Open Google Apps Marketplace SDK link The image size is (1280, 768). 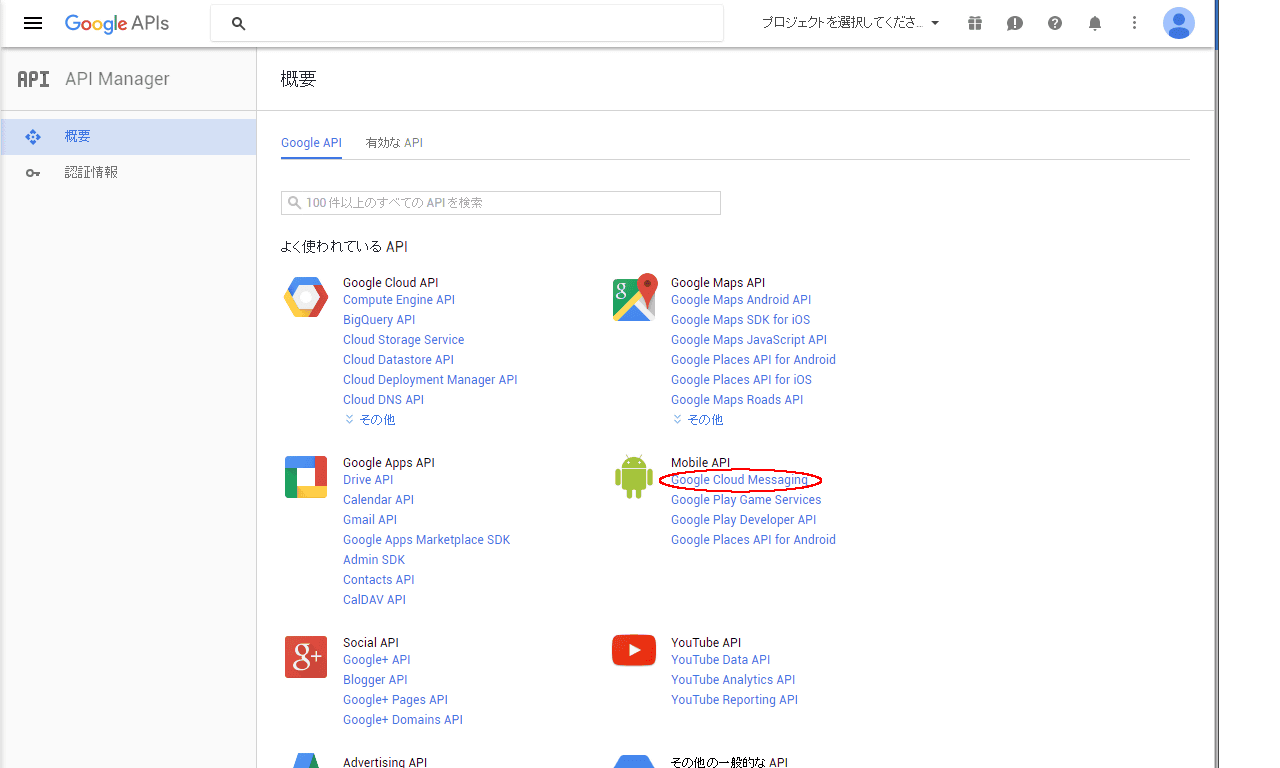426,540
